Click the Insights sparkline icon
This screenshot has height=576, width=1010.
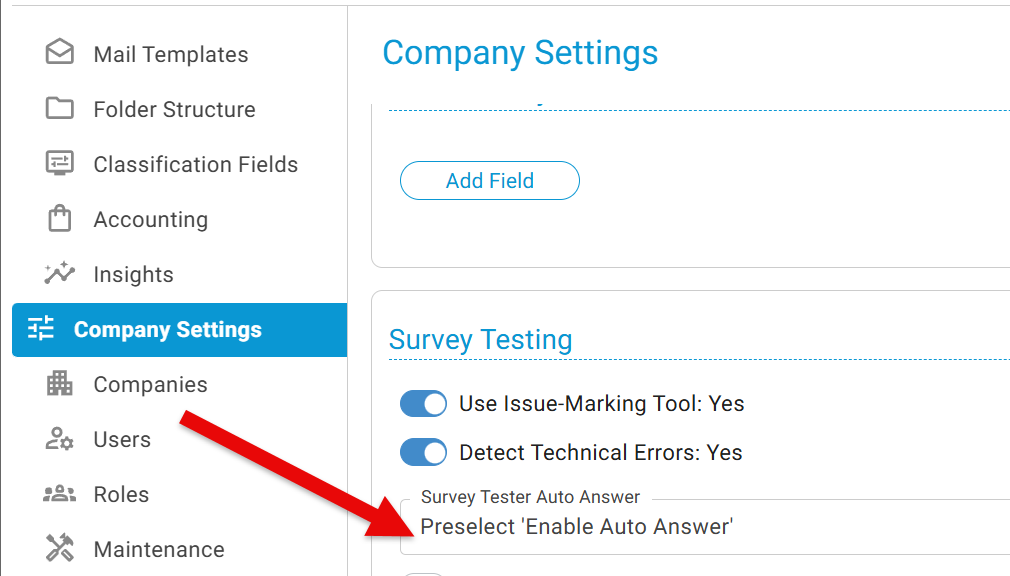click(60, 273)
